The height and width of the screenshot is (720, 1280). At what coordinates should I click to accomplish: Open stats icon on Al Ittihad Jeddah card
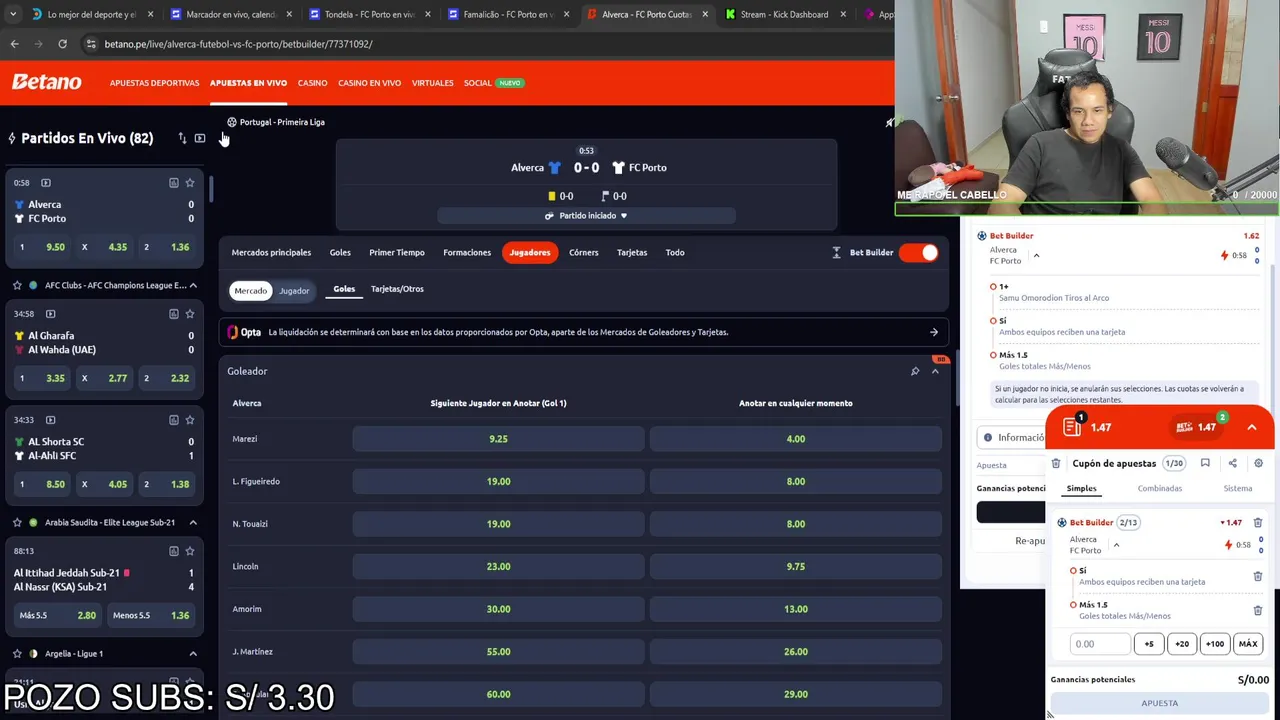click(173, 551)
